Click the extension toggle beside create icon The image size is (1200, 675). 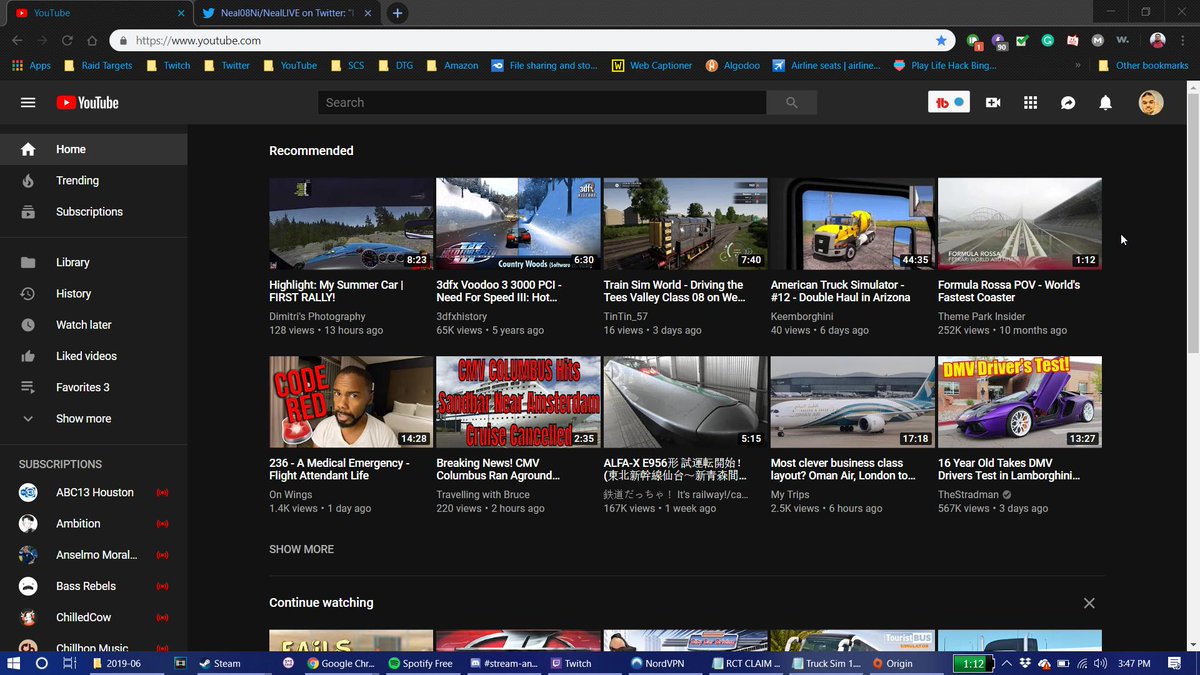[949, 102]
